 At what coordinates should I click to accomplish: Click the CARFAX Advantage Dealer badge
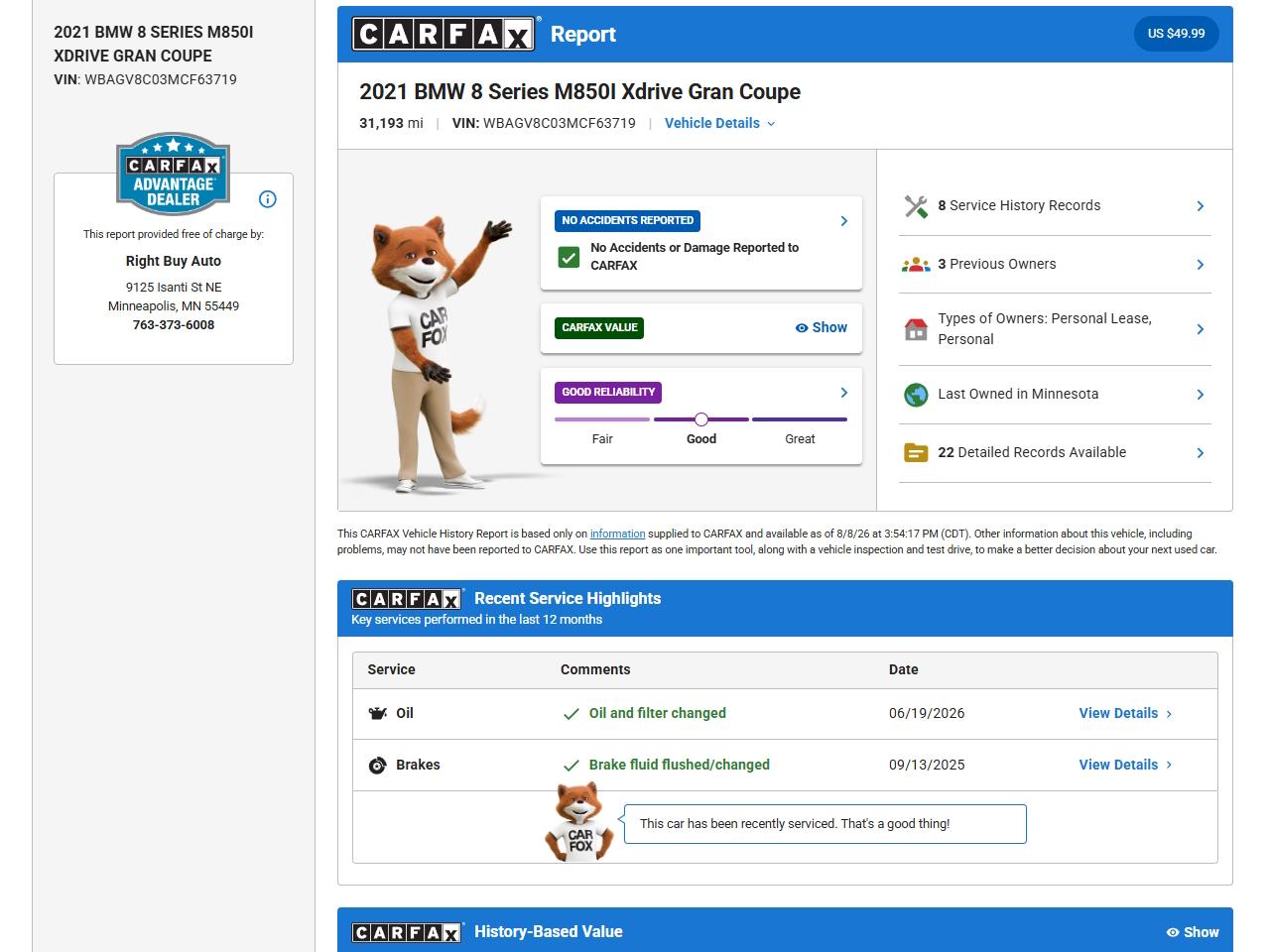[x=174, y=174]
